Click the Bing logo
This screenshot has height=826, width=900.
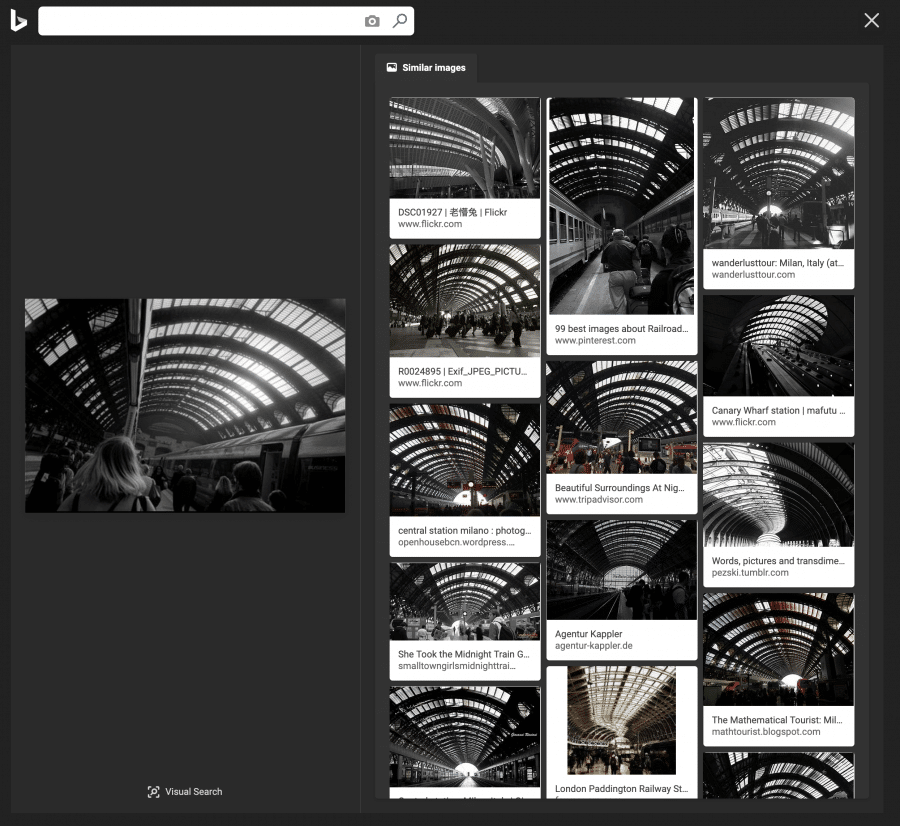click(x=17, y=20)
